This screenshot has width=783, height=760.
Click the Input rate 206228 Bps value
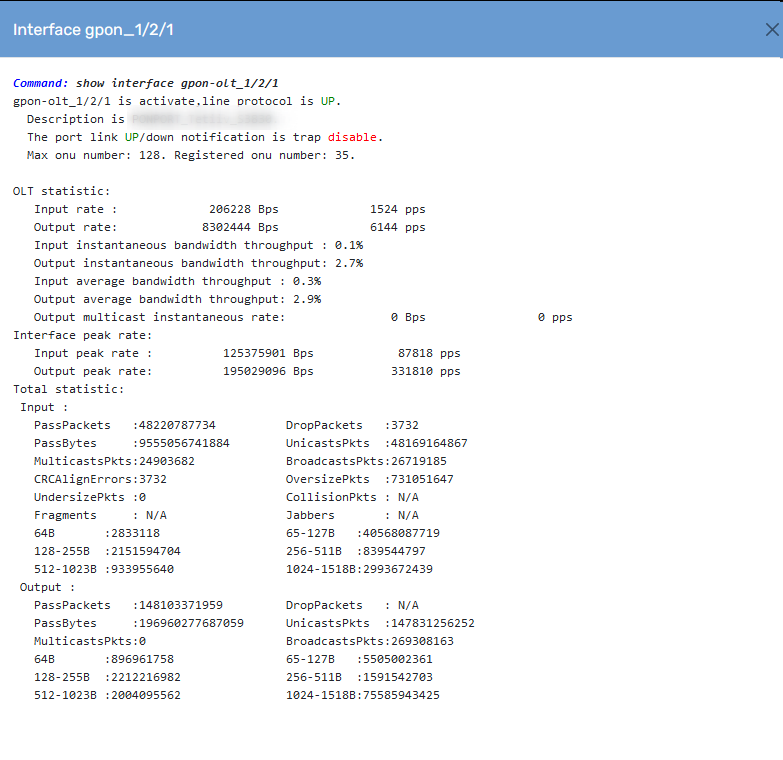[x=244, y=209]
